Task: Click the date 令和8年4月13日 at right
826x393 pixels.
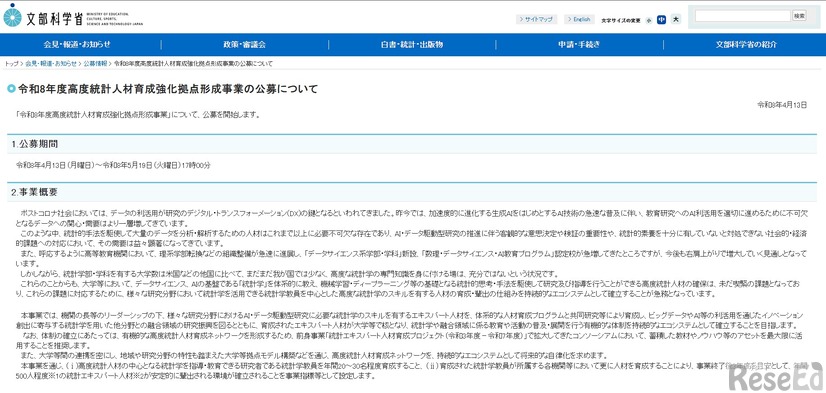Action: (782, 105)
